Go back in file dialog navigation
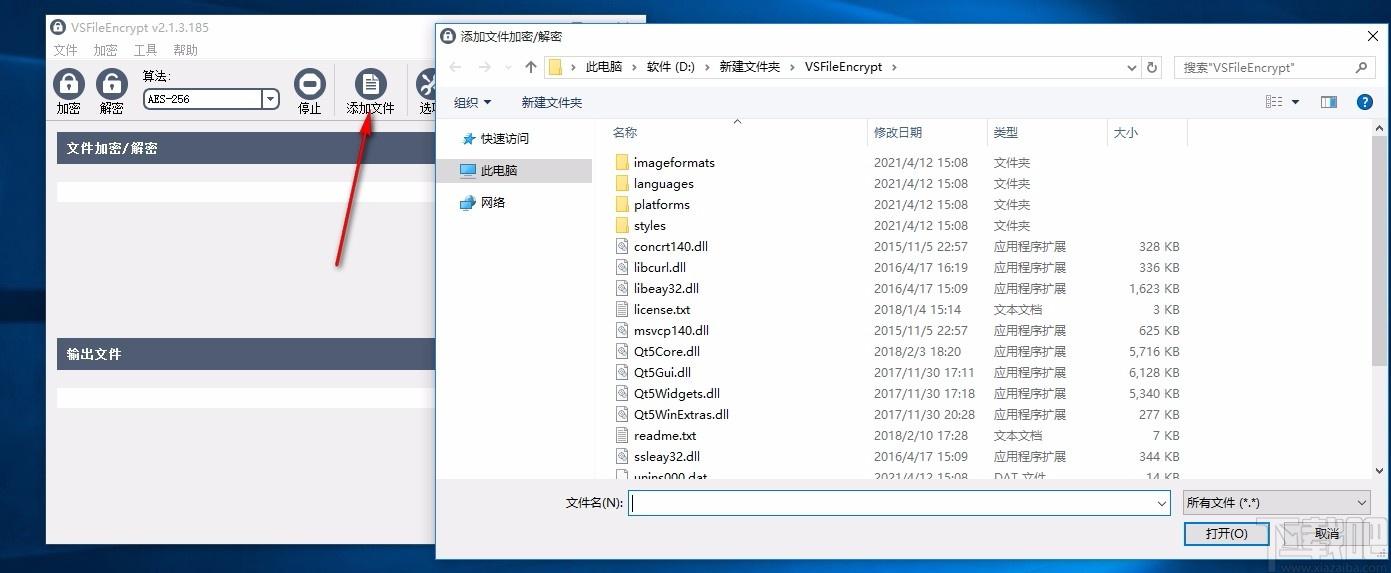The image size is (1391, 573). [x=455, y=67]
